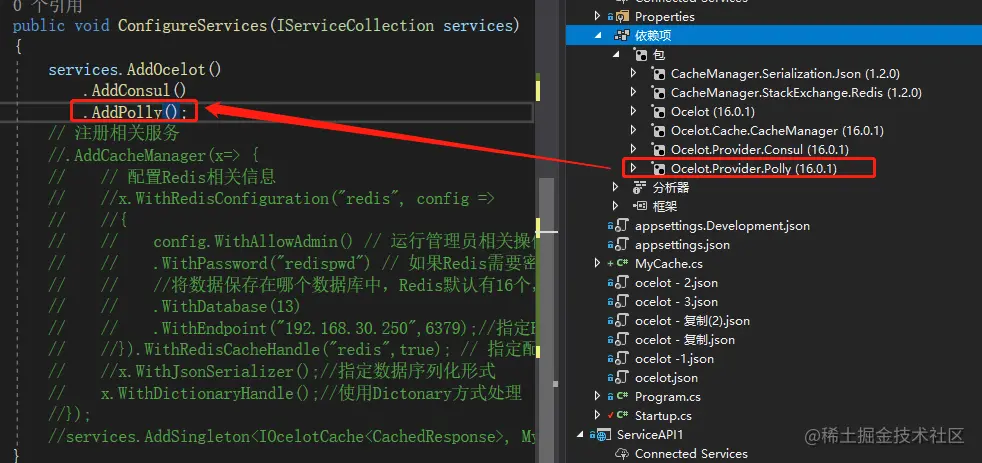This screenshot has height=463, width=982.
Task: Expand CacheManager.Serialization.Json package
Action: (x=633, y=73)
